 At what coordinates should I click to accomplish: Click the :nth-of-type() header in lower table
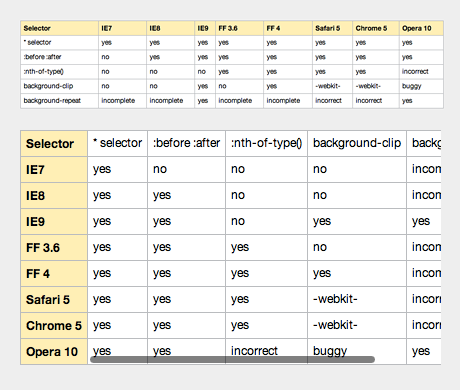(267, 144)
